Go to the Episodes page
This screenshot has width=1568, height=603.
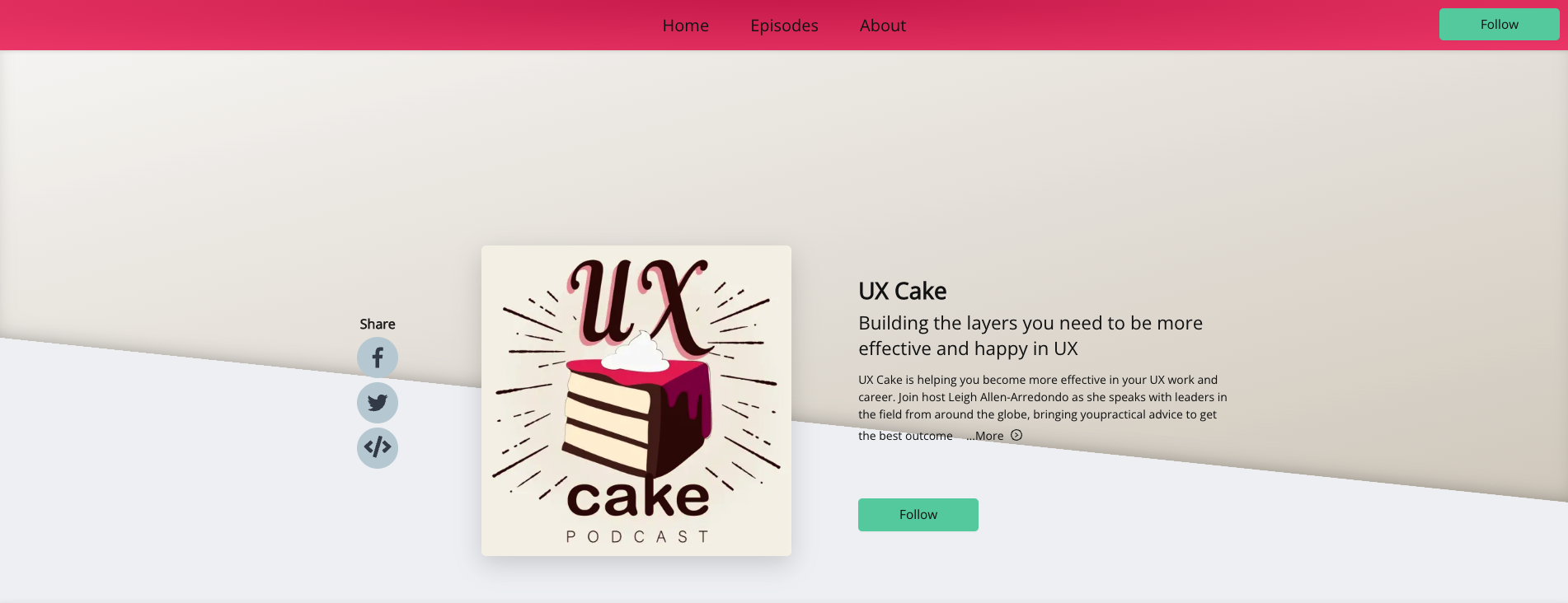point(784,26)
